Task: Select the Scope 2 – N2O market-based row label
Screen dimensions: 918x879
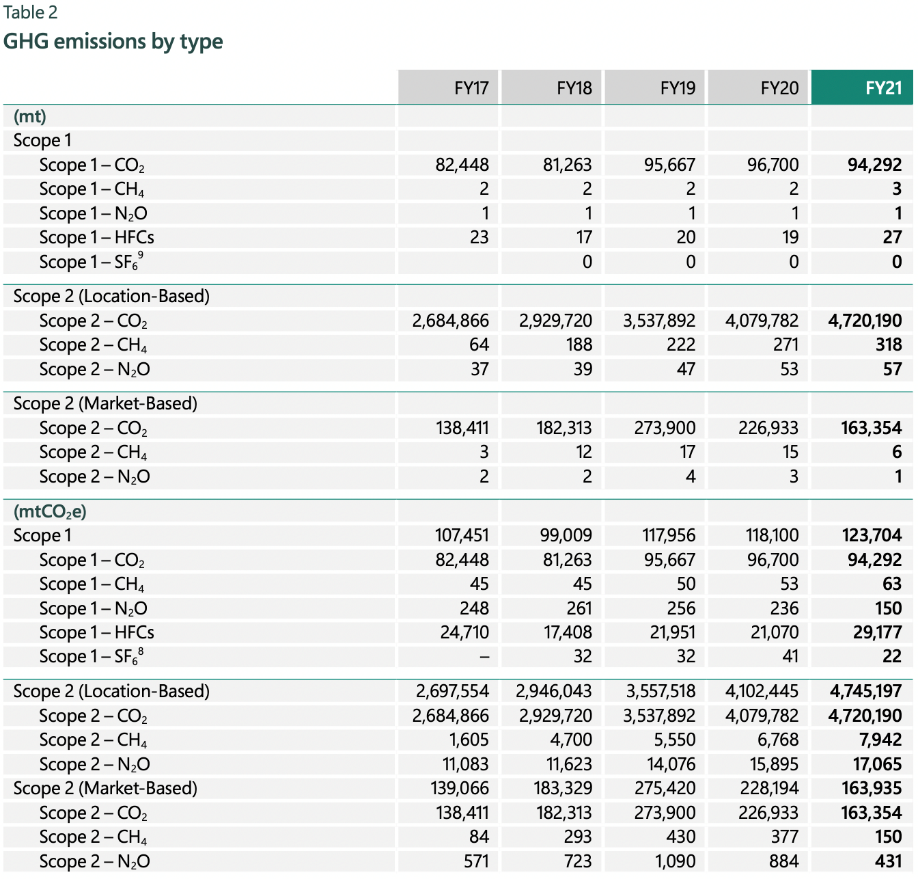Action: click(x=101, y=861)
